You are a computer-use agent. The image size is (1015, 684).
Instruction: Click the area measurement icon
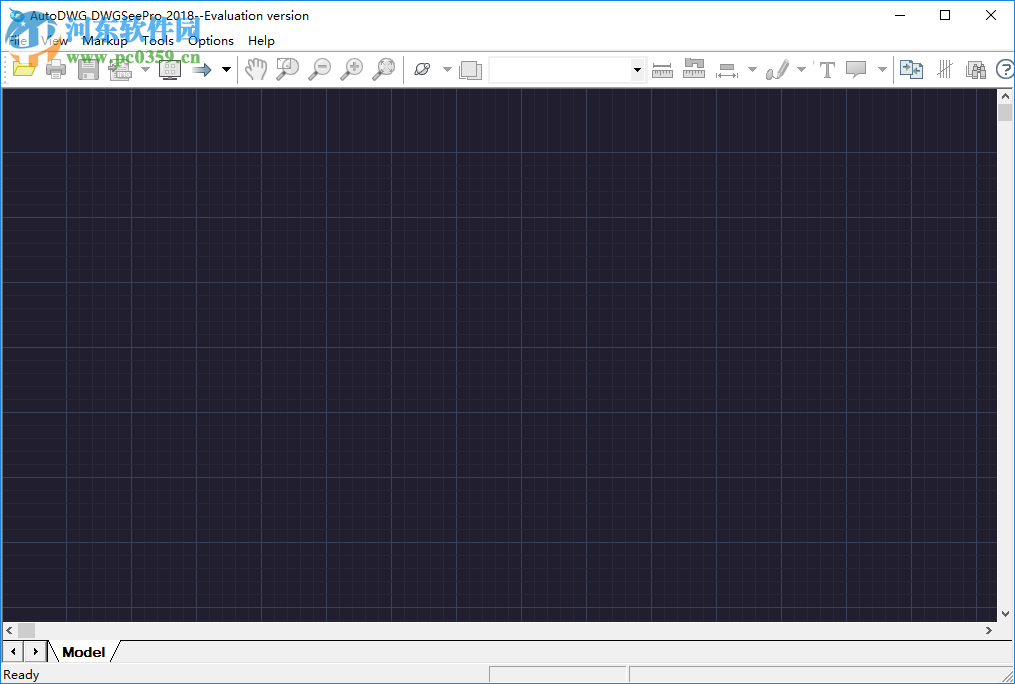click(x=694, y=70)
